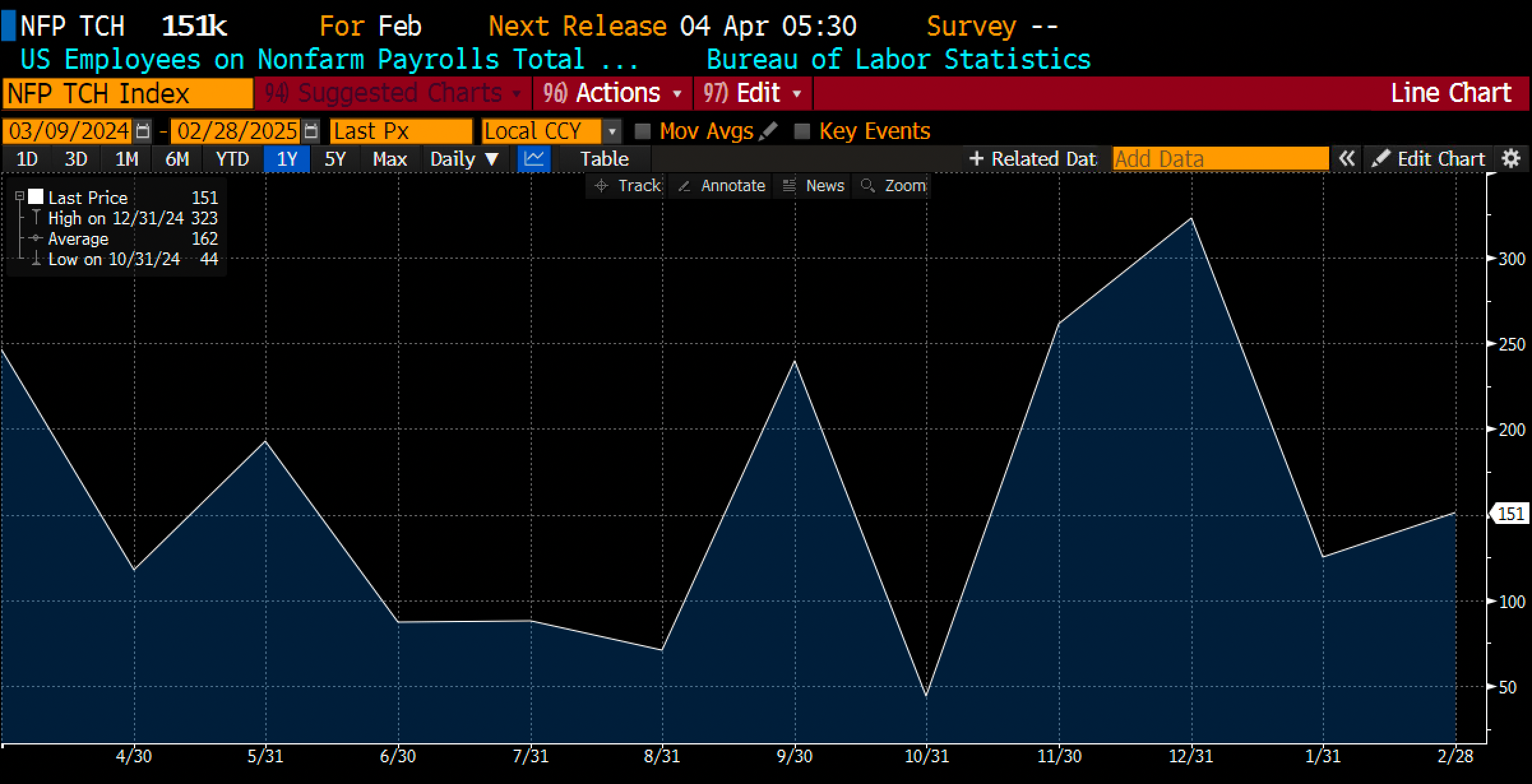Click the 4/30 x-axis date label
1532x784 pixels.
[134, 756]
